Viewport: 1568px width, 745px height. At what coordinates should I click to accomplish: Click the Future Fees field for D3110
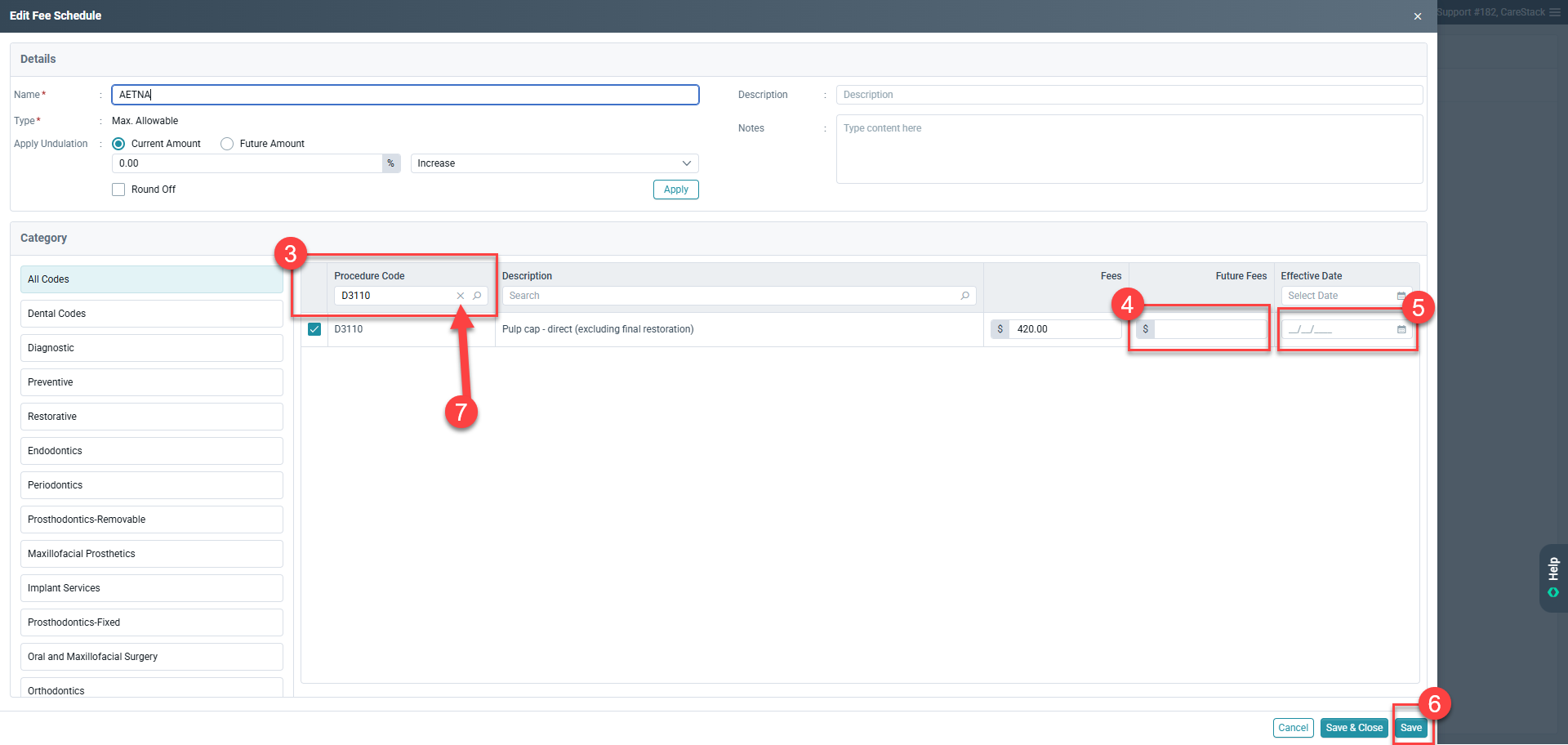1210,329
